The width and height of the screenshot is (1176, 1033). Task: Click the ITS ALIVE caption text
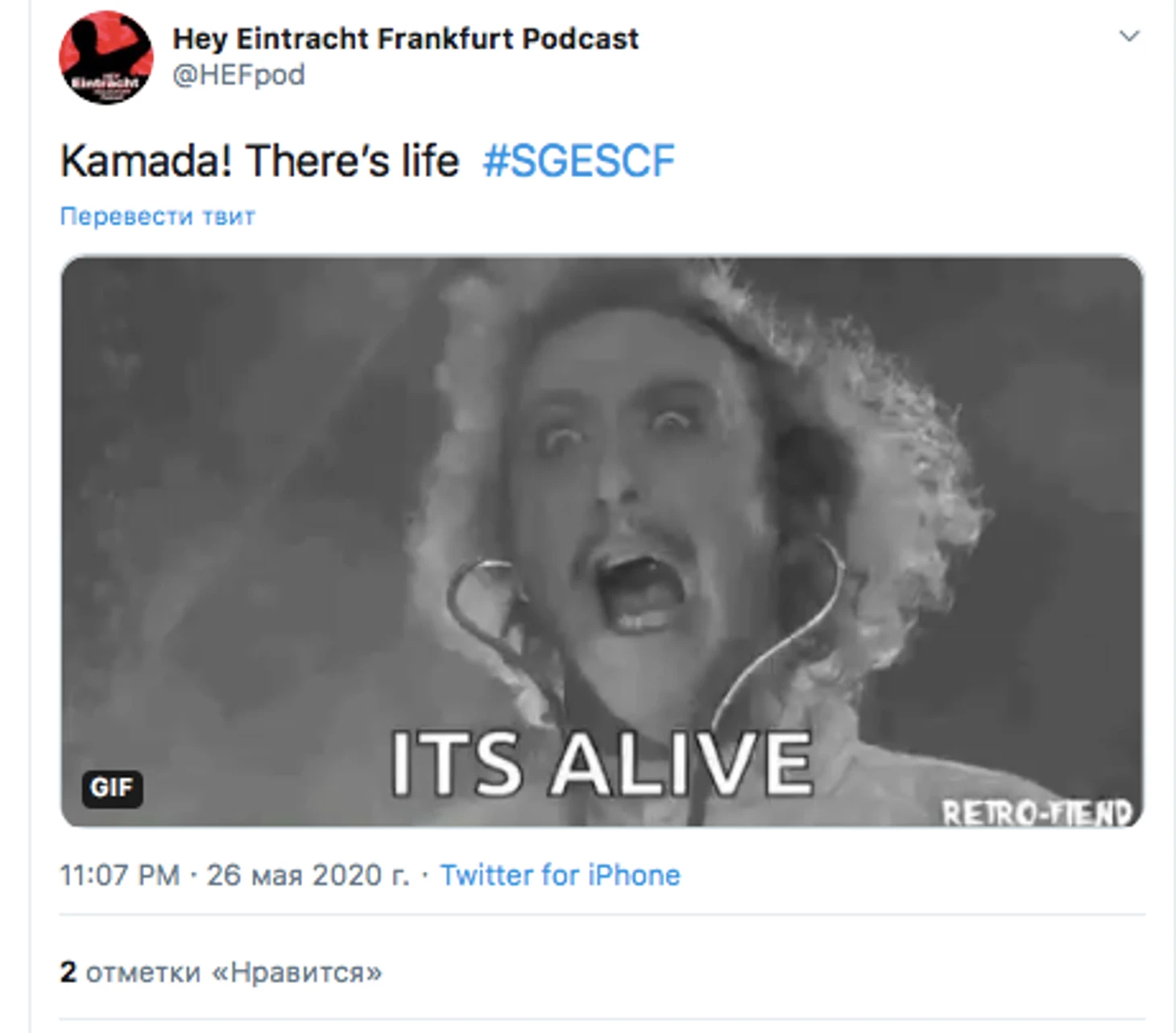(x=602, y=763)
